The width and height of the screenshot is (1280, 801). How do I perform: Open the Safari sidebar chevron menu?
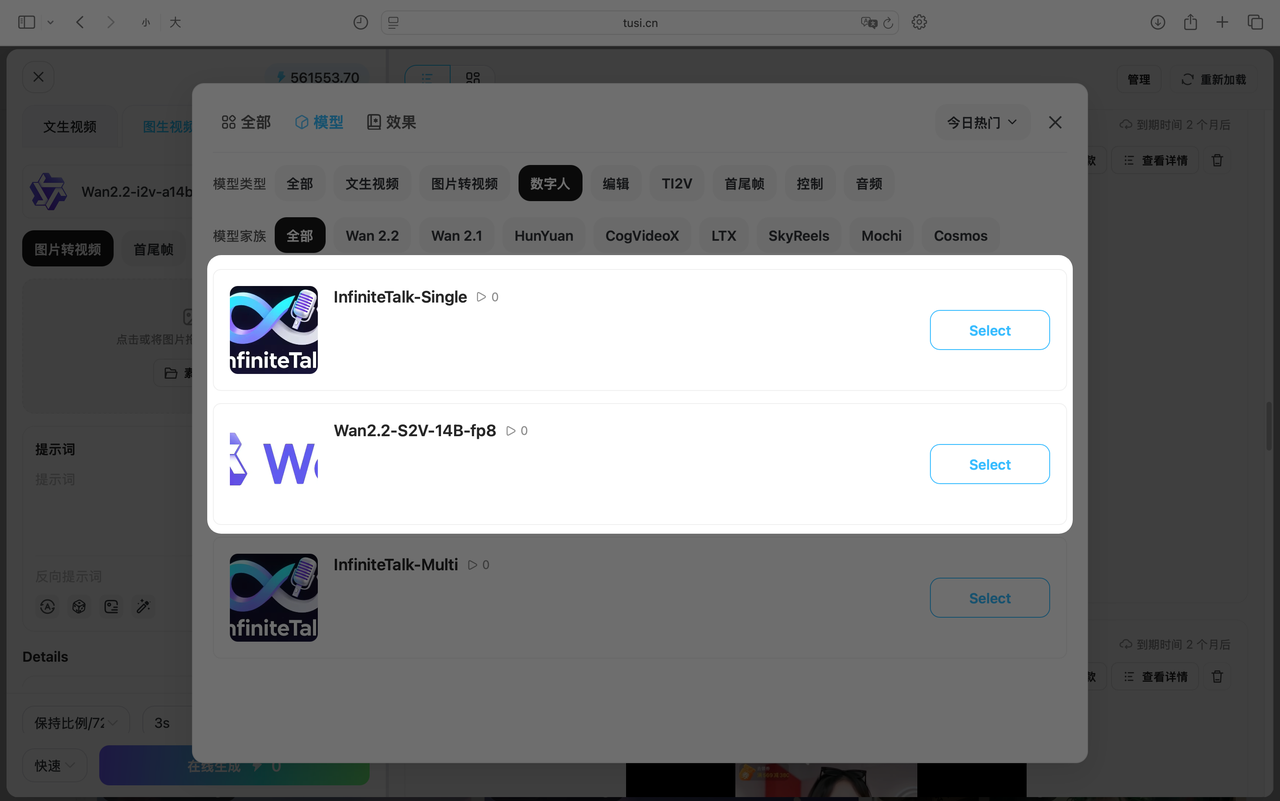tap(50, 22)
